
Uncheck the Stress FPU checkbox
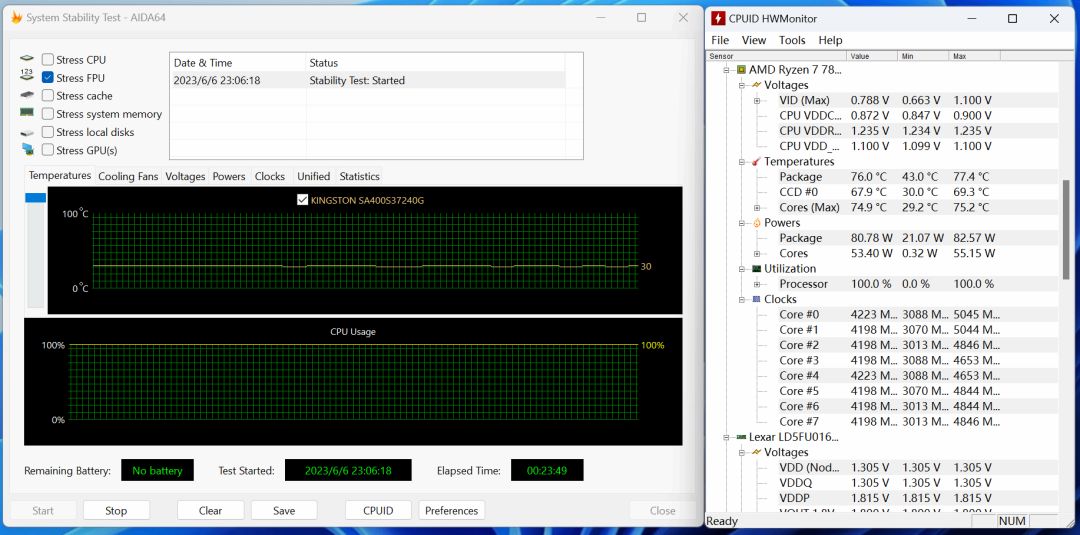pyautogui.click(x=48, y=78)
